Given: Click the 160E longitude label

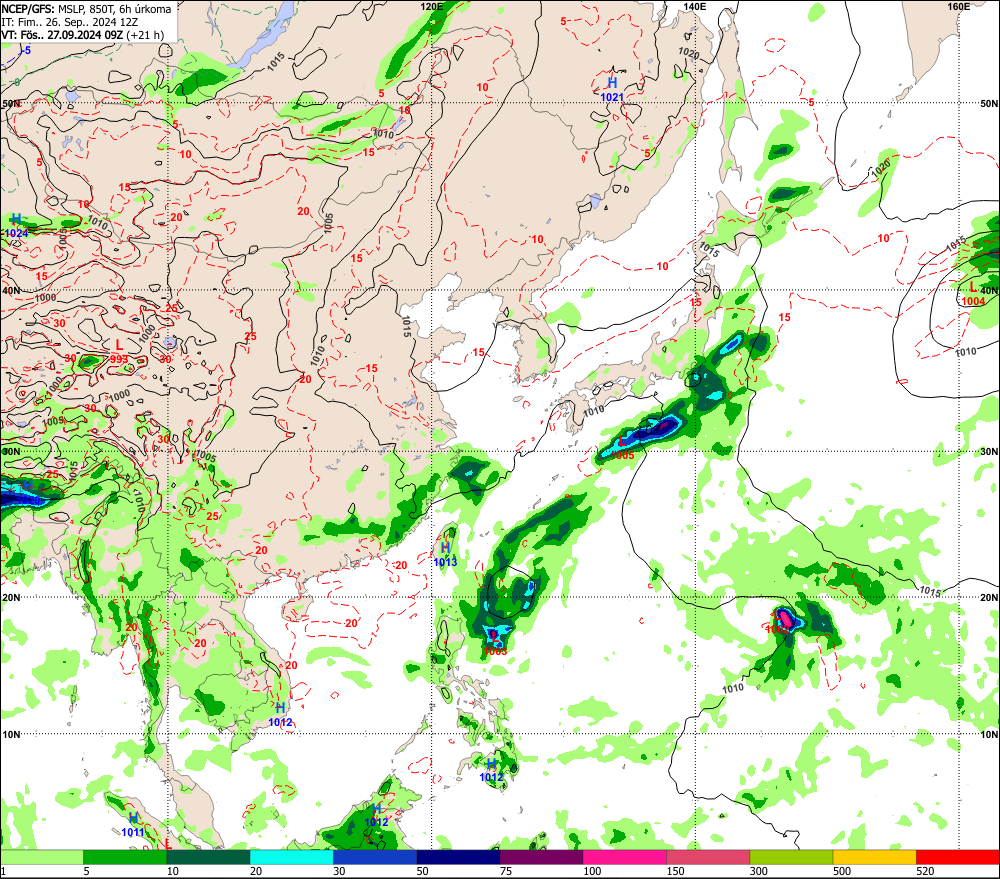Looking at the screenshot, I should point(959,6).
